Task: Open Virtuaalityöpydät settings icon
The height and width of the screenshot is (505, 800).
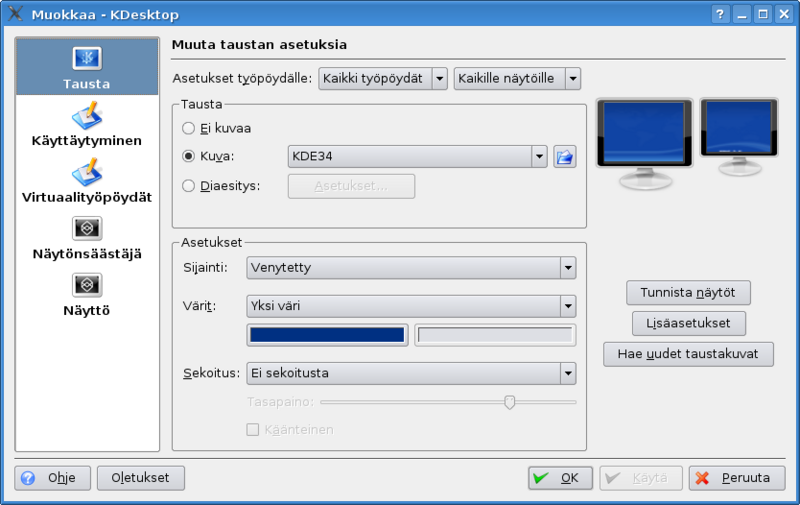Action: tap(86, 173)
